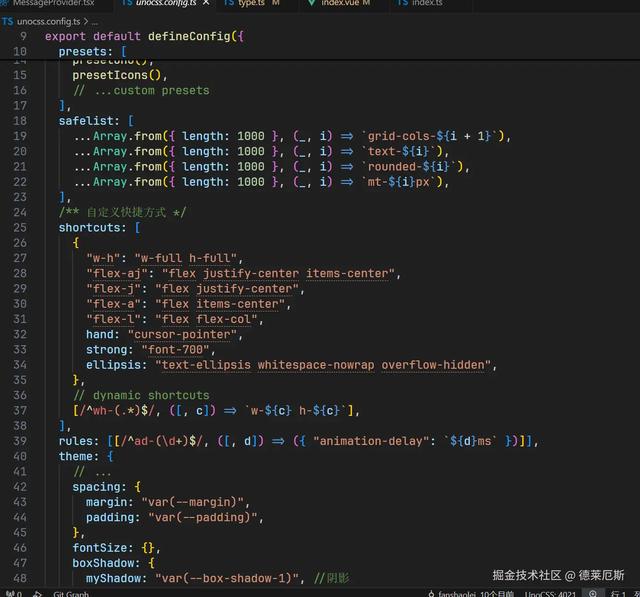The width and height of the screenshot is (640, 597).
Task: Click the boxShadow key on line 47
Action: pyautogui.click(x=103, y=563)
